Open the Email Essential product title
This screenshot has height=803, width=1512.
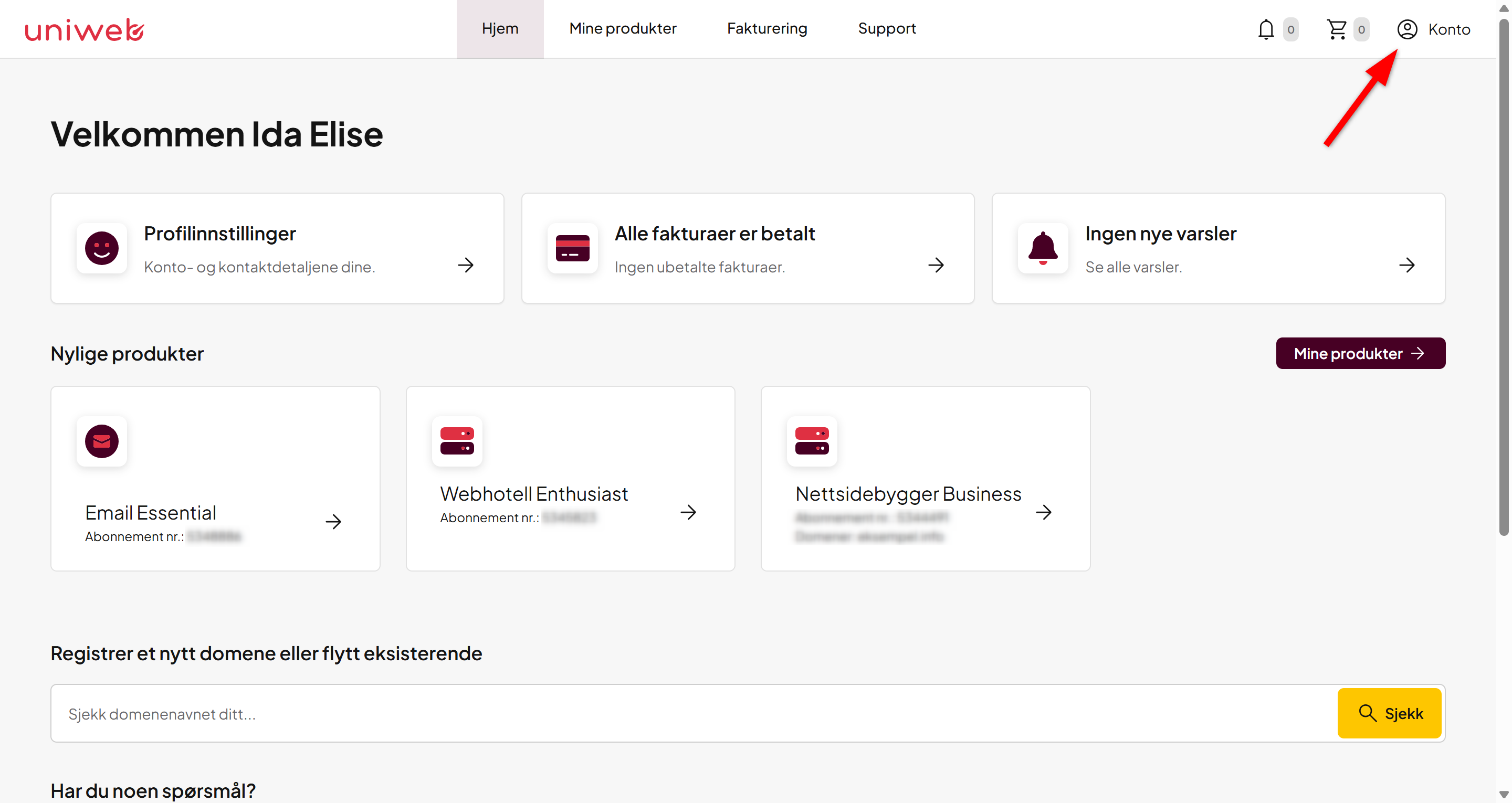(x=151, y=513)
